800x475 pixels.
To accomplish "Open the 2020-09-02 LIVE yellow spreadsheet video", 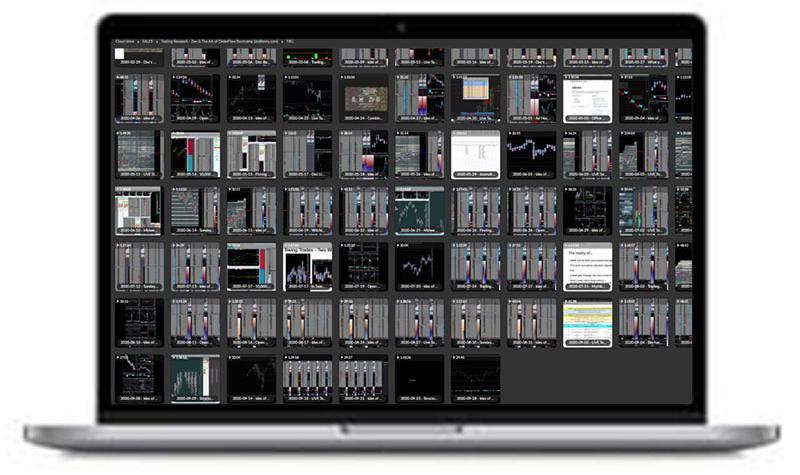I will click(x=587, y=322).
